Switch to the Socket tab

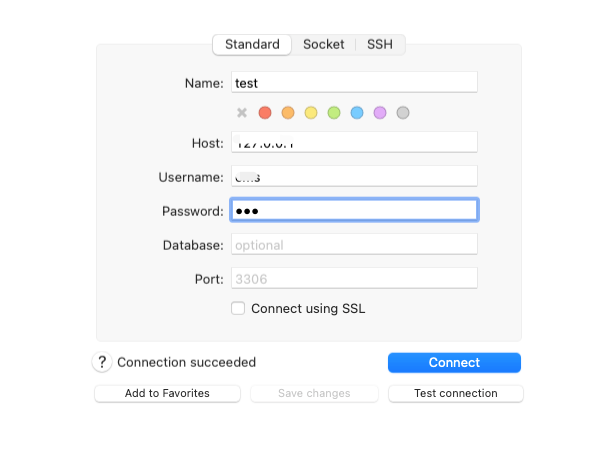coord(323,44)
